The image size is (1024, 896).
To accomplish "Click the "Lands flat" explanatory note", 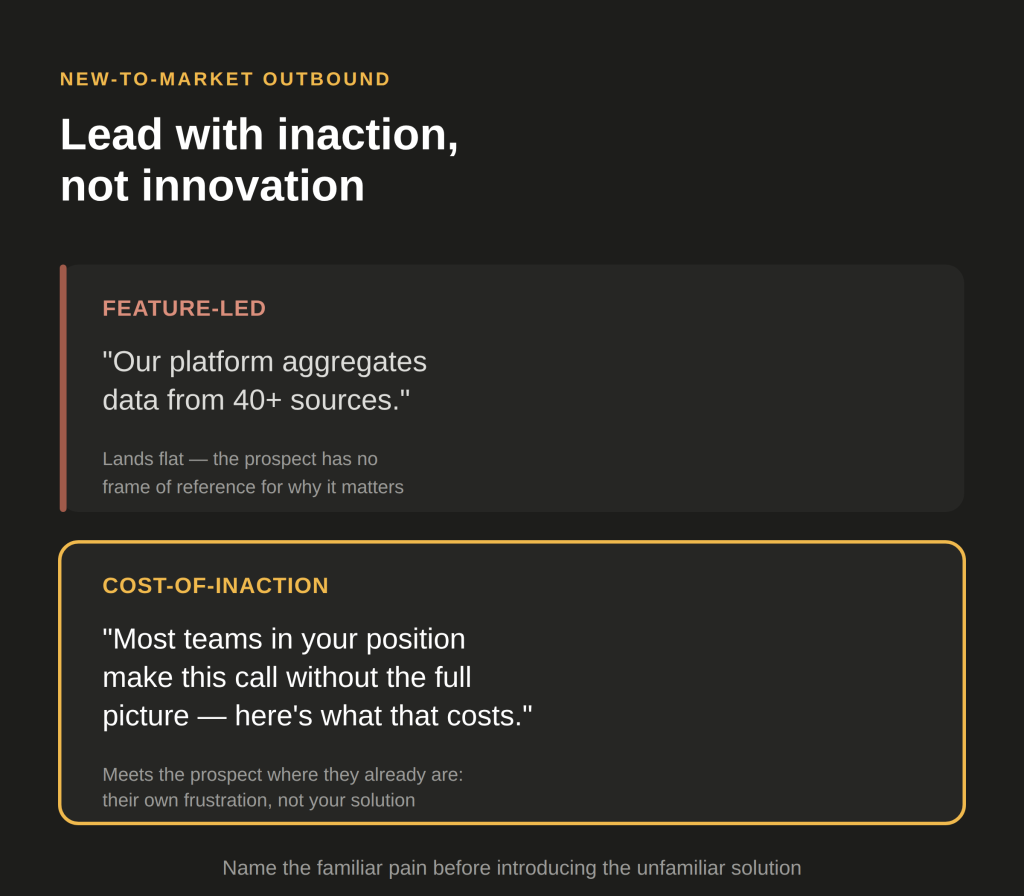I will pos(253,473).
